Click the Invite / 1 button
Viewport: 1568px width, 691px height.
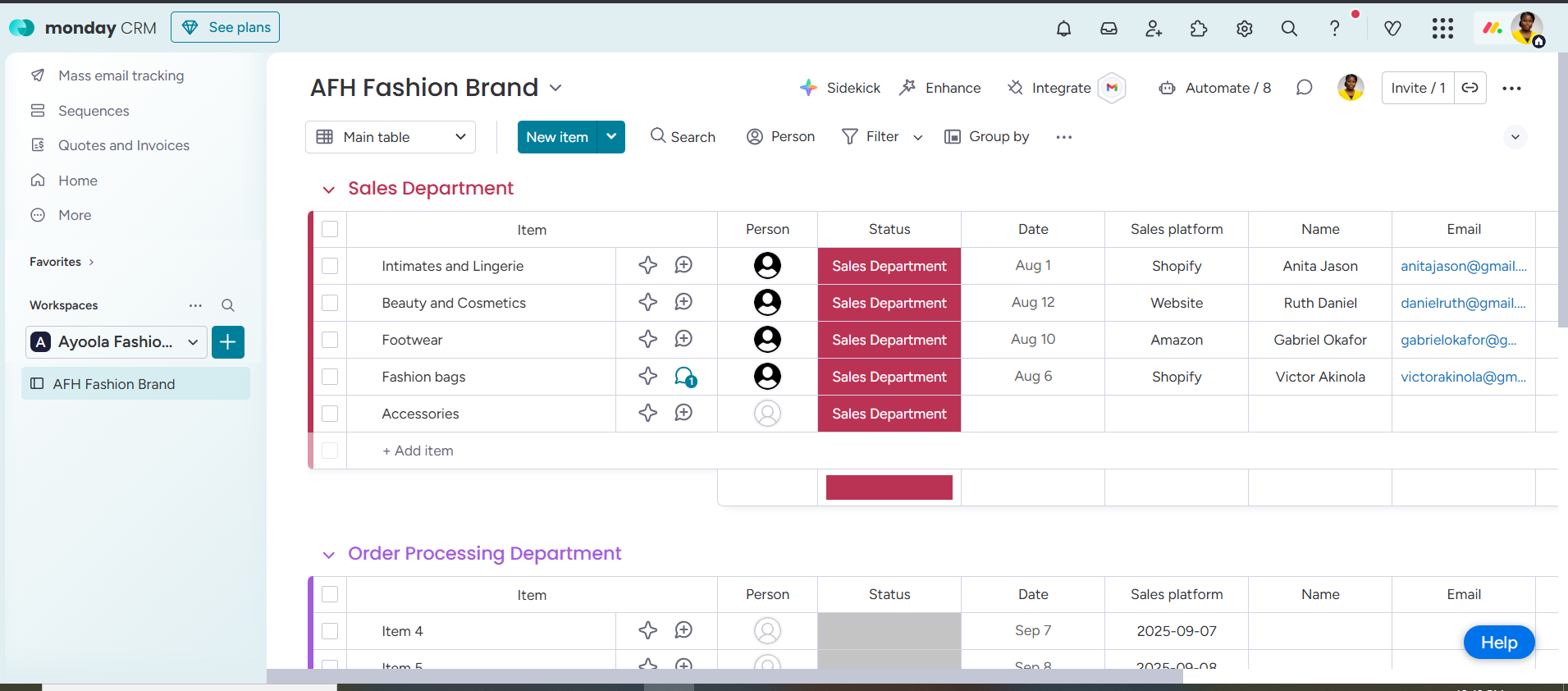pos(1418,88)
